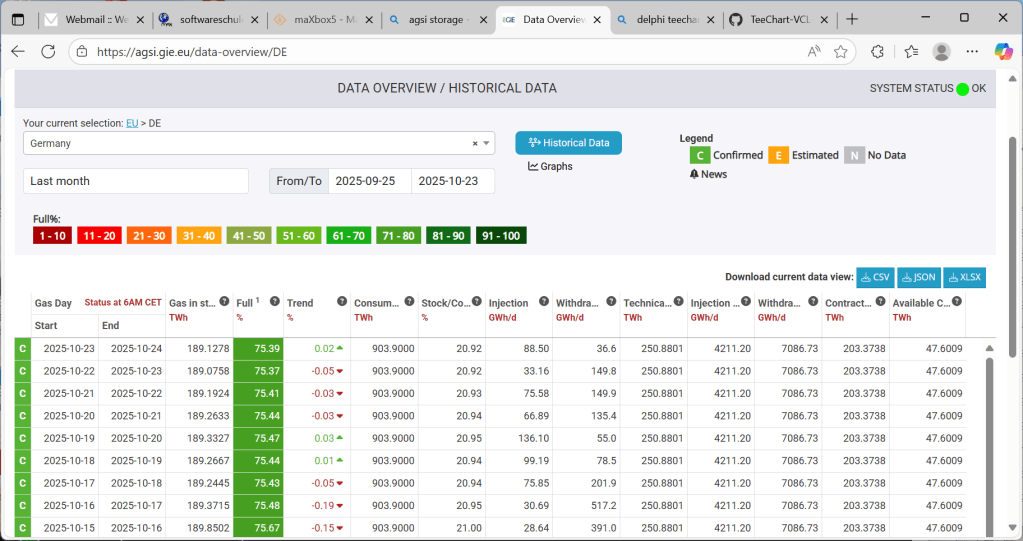This screenshot has height=541, width=1023.
Task: Clear Germany selection with x
Action: pos(475,144)
